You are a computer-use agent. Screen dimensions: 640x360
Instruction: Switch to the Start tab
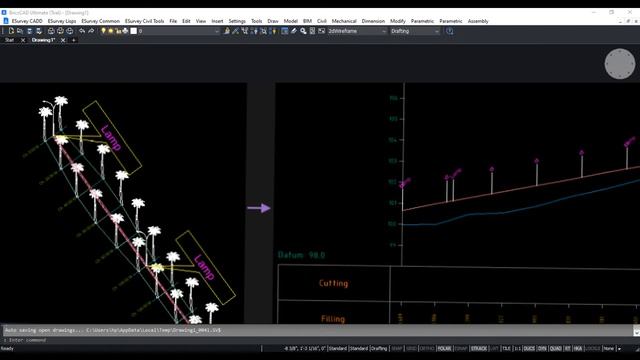point(9,40)
